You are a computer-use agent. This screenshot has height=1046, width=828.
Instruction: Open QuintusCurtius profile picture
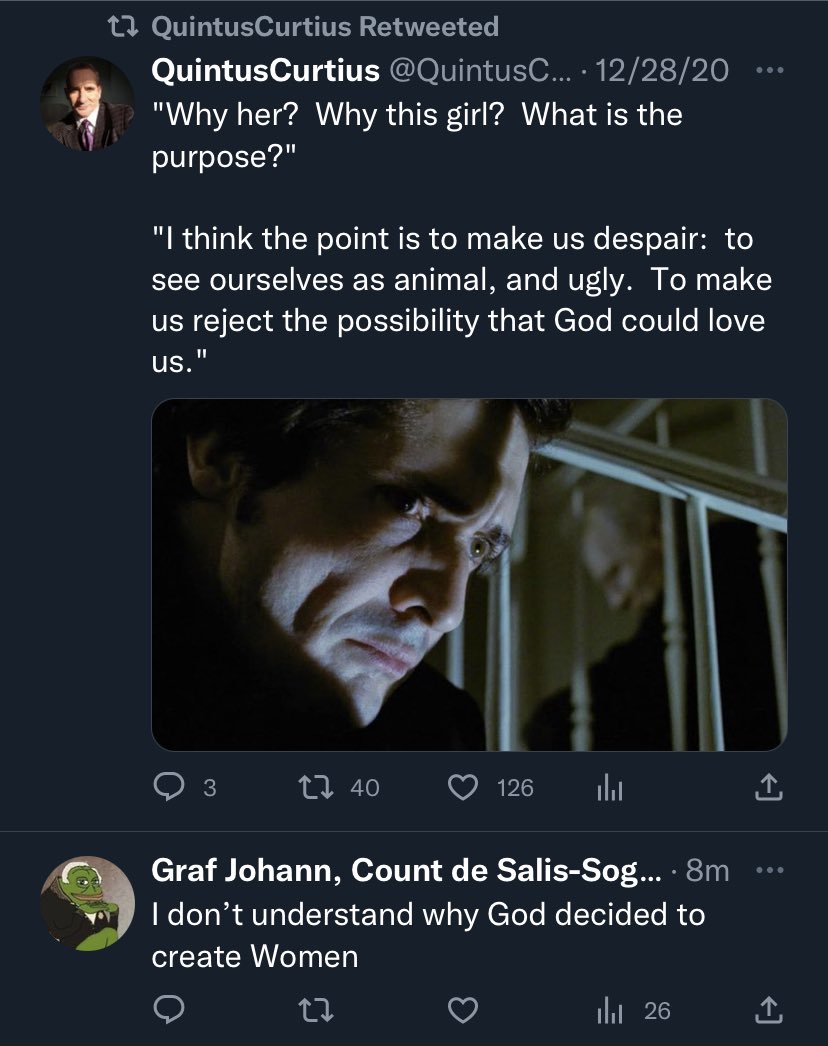tap(87, 103)
